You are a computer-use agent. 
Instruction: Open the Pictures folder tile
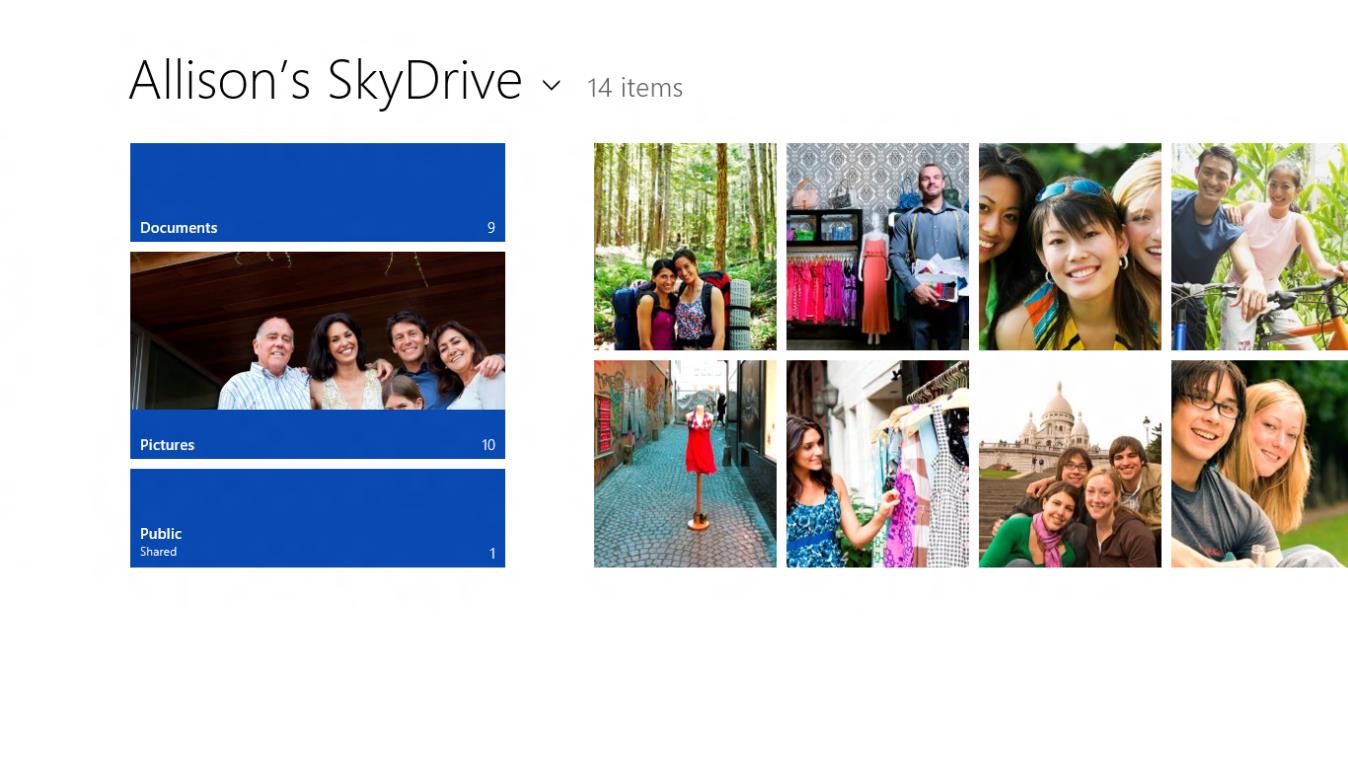coord(317,355)
